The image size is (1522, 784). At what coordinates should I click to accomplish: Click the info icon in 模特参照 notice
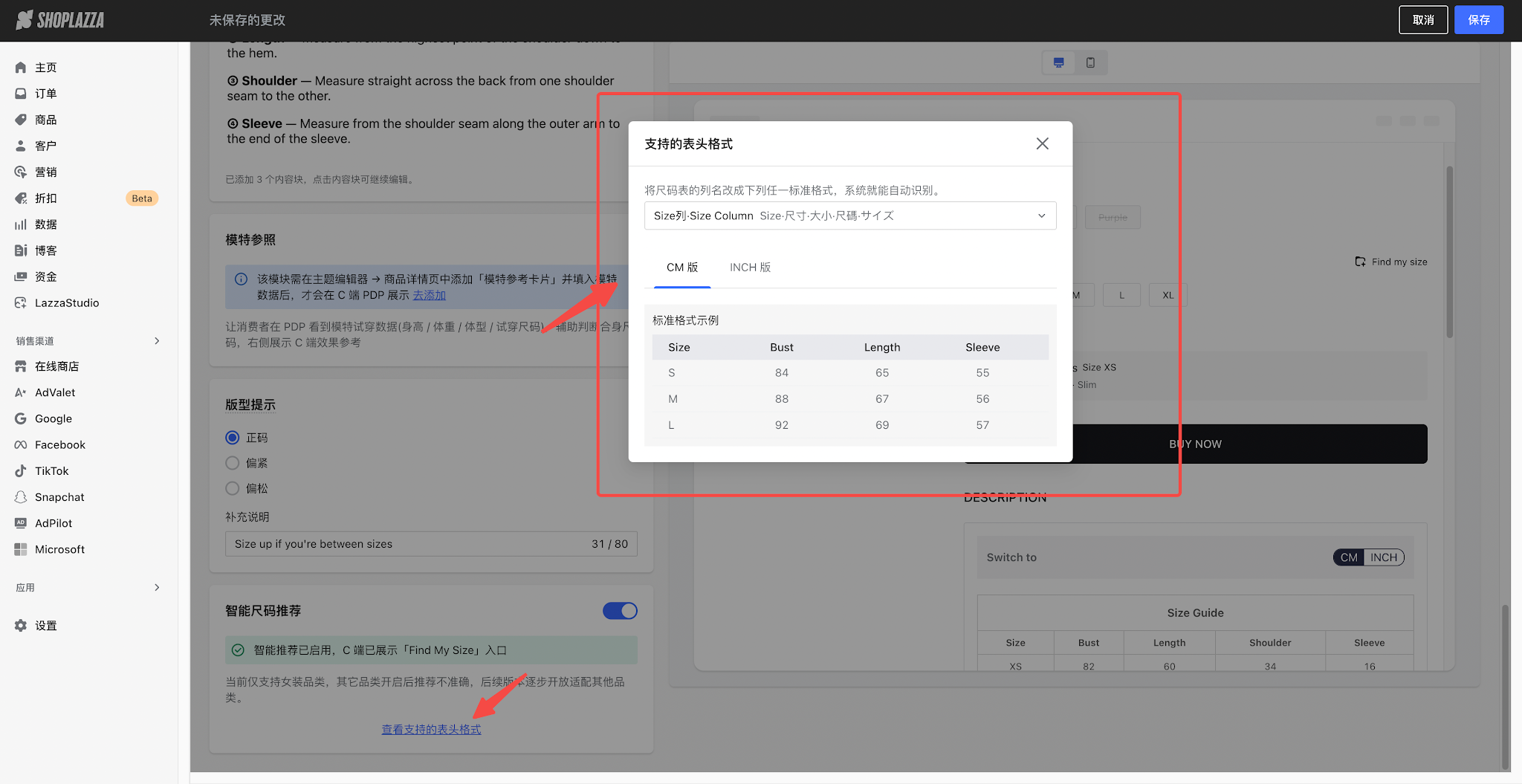coord(242,279)
